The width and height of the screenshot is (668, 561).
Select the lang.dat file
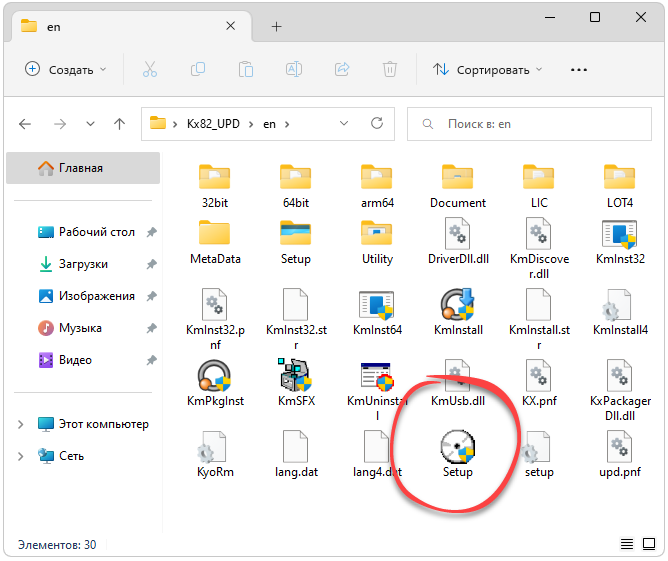pyautogui.click(x=296, y=455)
